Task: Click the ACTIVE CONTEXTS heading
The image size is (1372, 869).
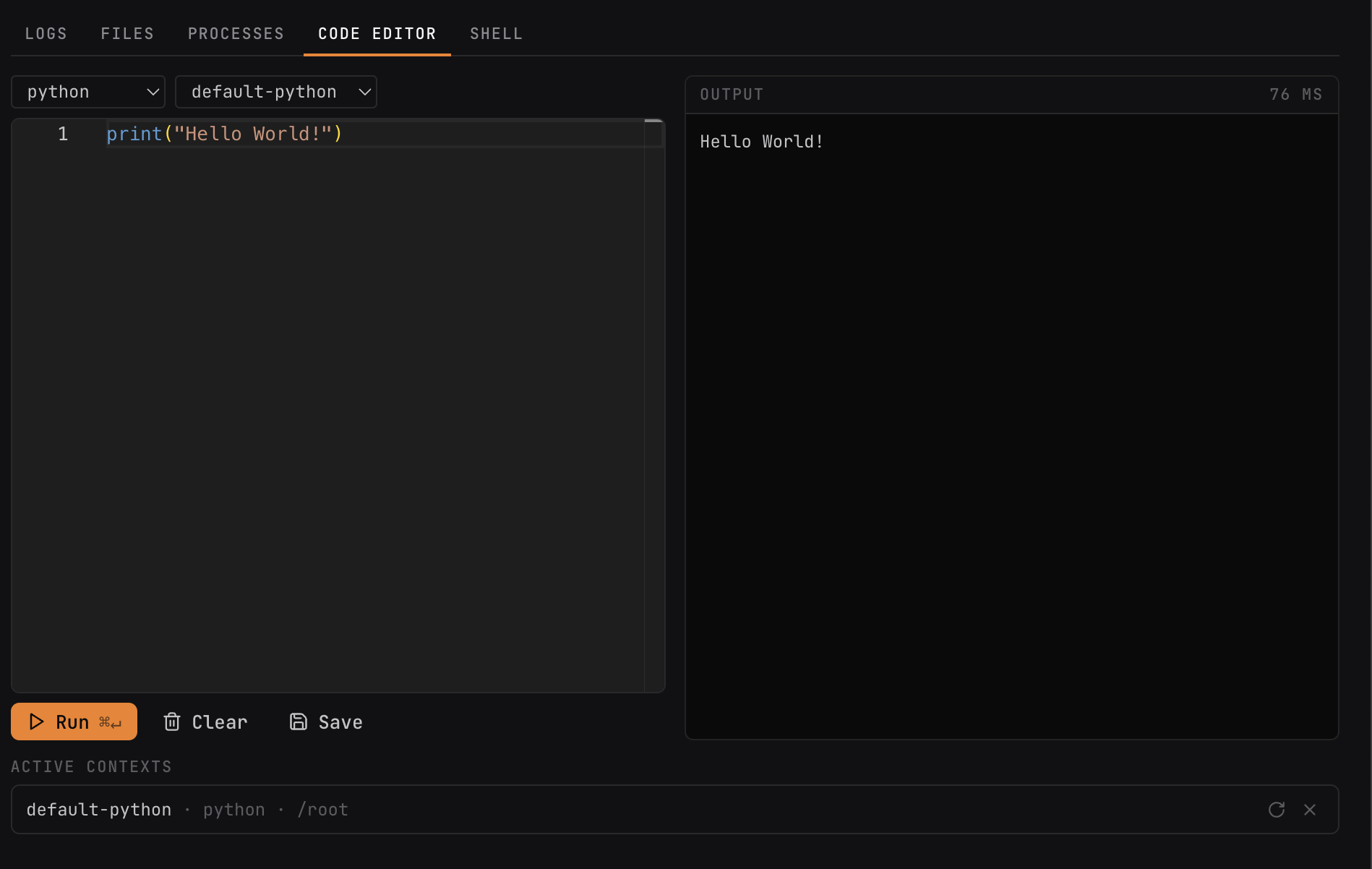Action: click(92, 767)
